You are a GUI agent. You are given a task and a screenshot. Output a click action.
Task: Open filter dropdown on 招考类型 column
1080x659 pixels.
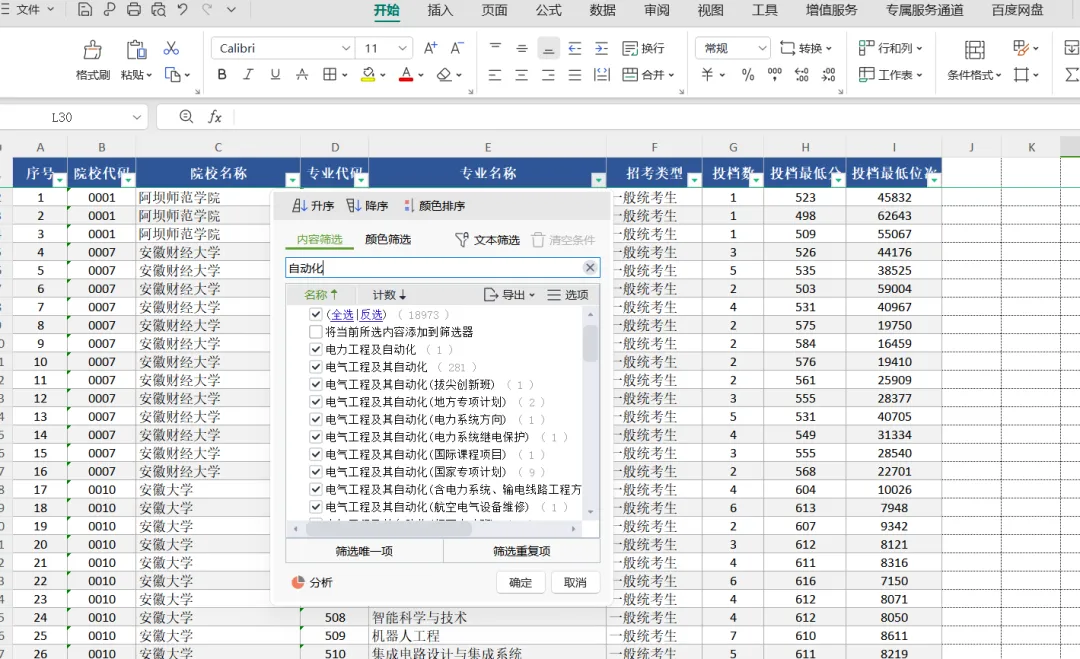pyautogui.click(x=694, y=180)
